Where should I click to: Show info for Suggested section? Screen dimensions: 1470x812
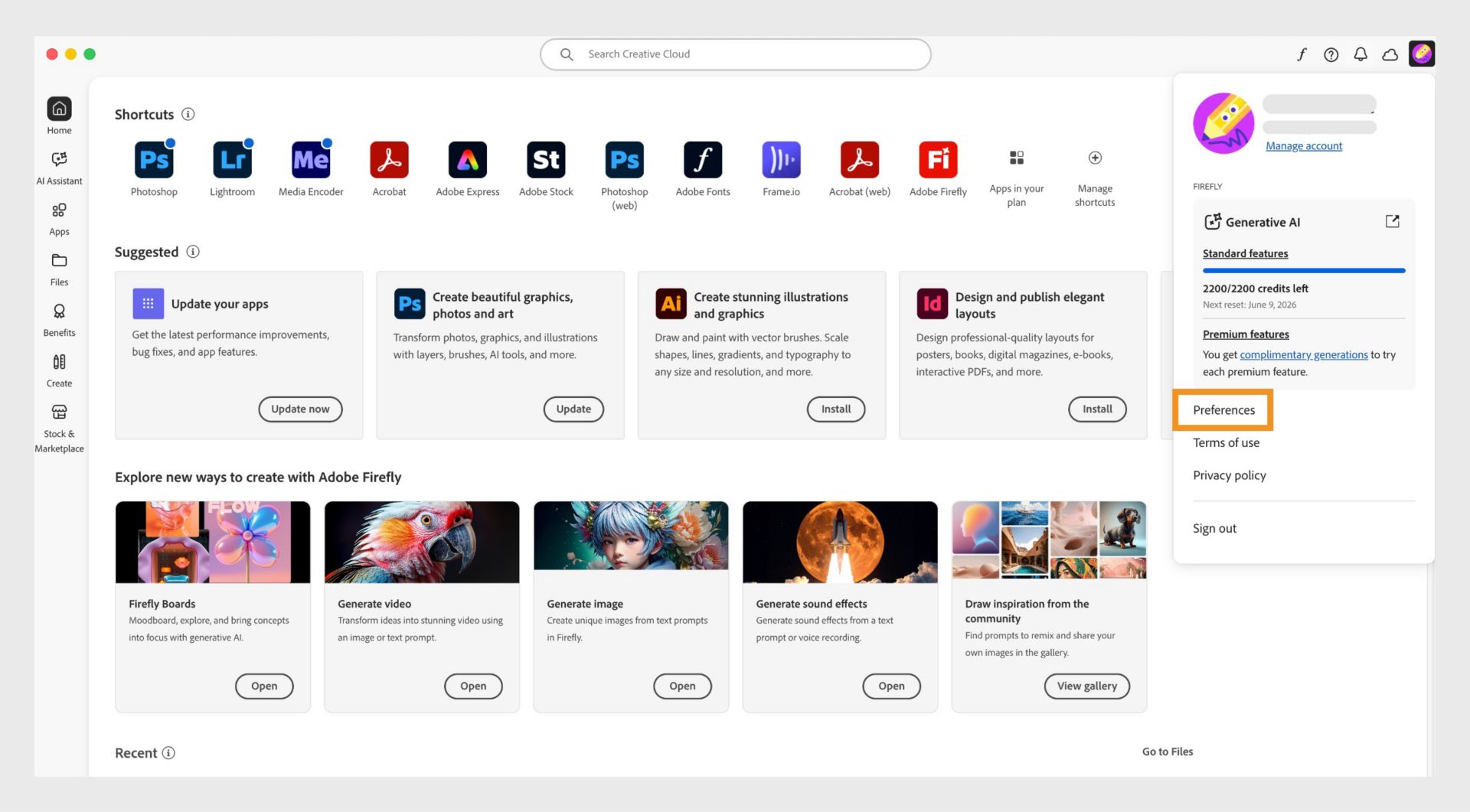click(x=193, y=252)
